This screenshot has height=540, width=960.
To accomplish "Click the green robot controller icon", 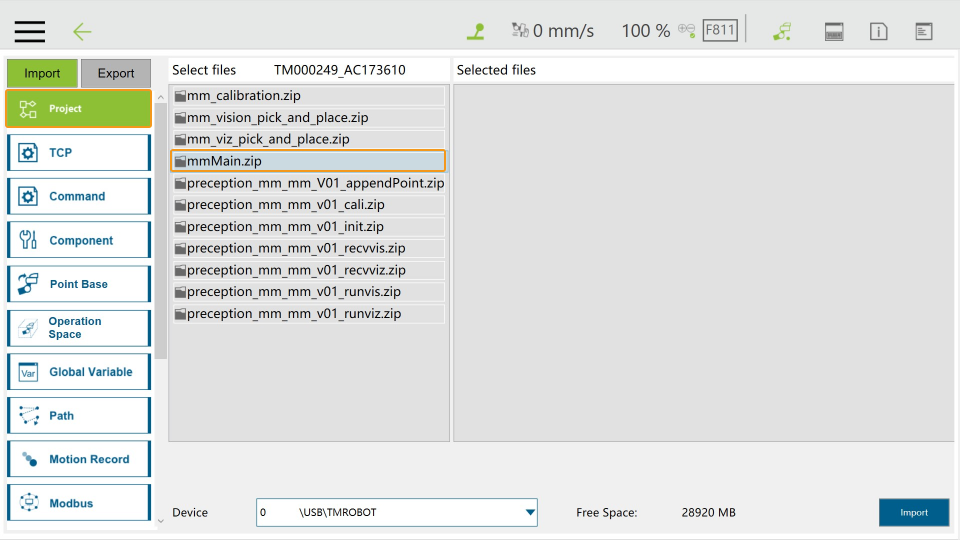I will pyautogui.click(x=782, y=31).
